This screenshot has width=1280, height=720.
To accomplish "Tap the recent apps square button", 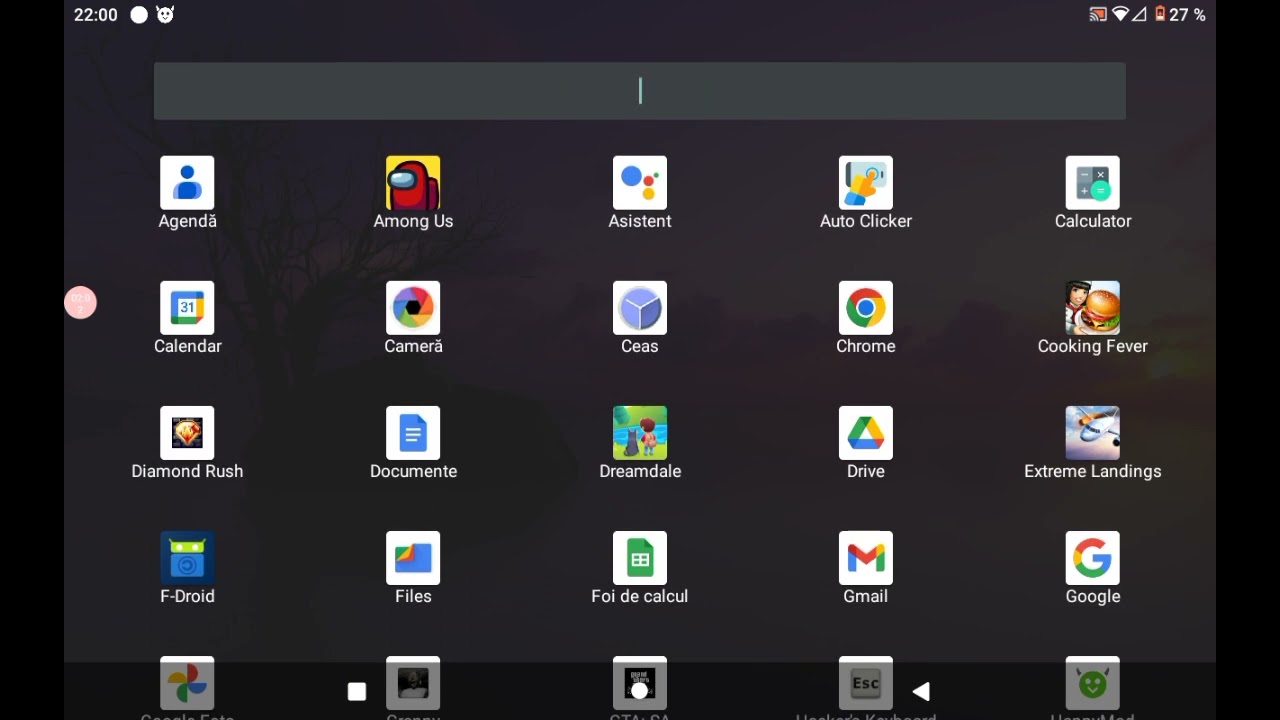I will click(x=357, y=692).
